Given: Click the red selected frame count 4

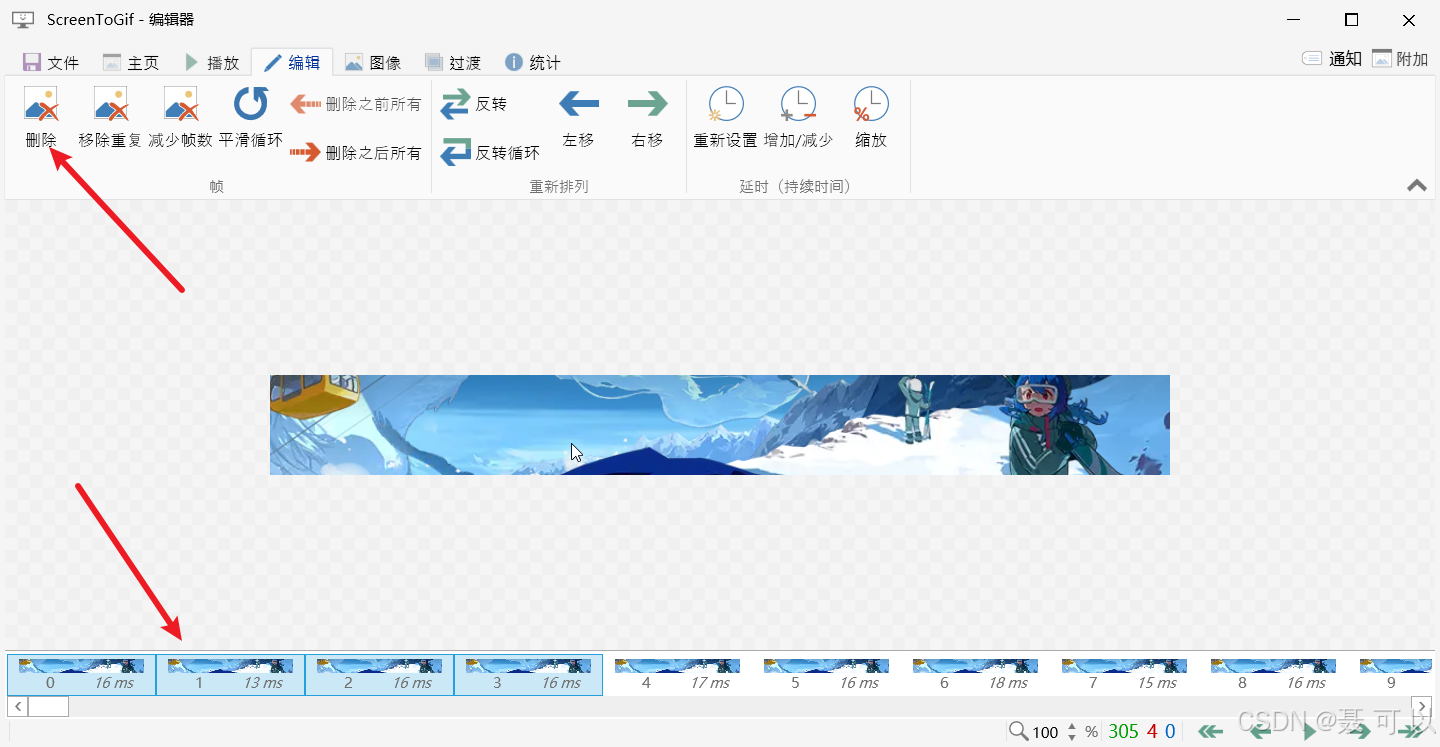Looking at the screenshot, I should [x=1152, y=731].
